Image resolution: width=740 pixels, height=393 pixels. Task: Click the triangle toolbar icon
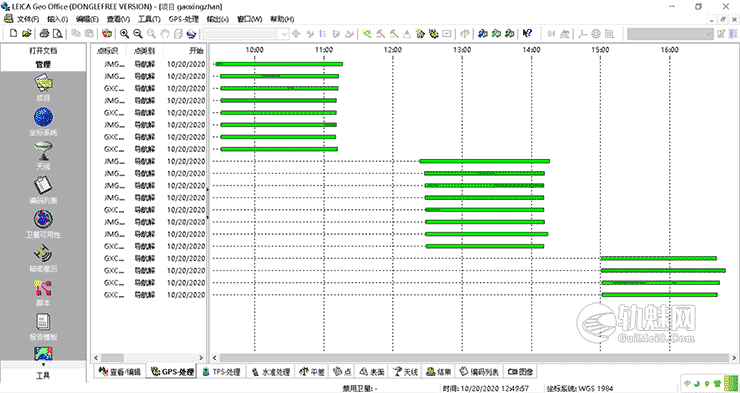407,33
